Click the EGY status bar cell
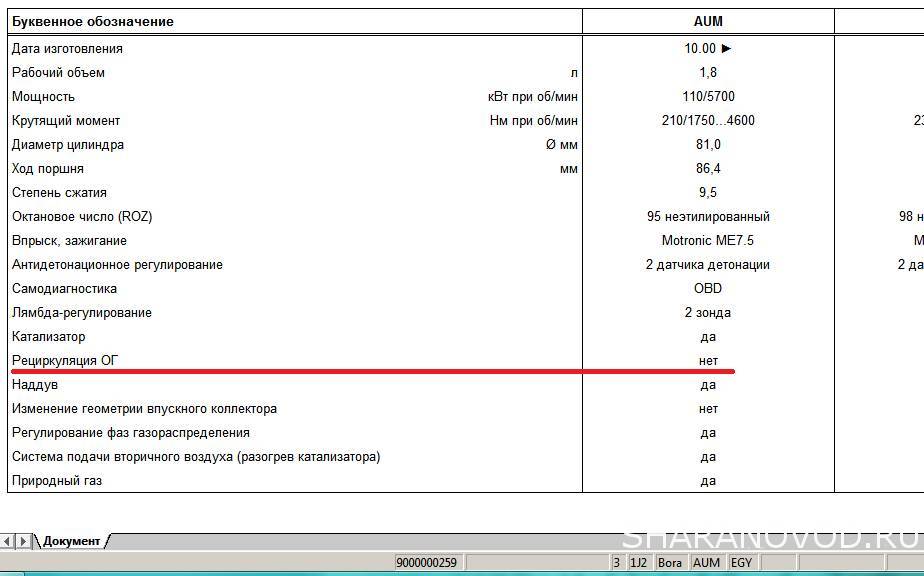The width and height of the screenshot is (924, 576). [x=741, y=563]
